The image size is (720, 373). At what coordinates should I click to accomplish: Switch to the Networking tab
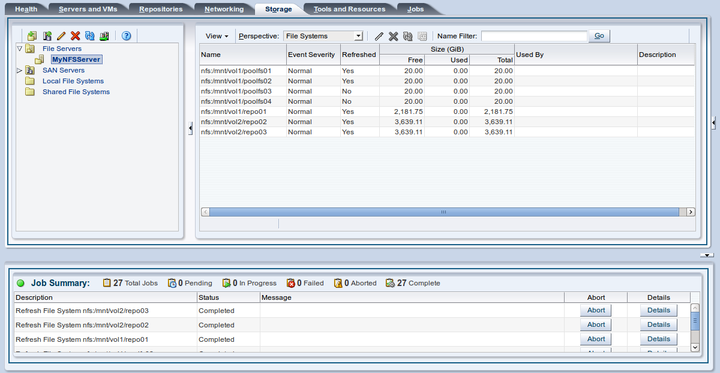(224, 9)
